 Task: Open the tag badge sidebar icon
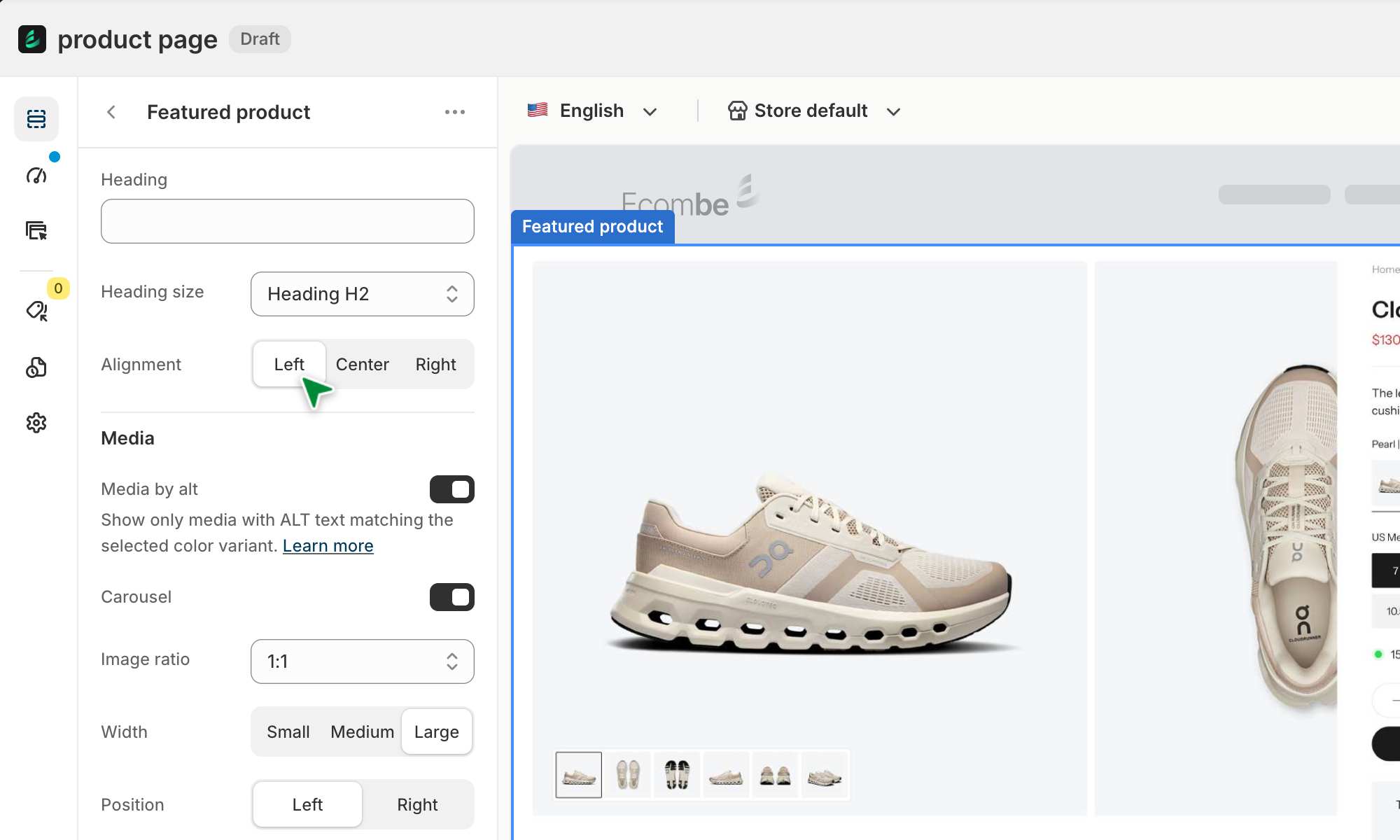36,310
